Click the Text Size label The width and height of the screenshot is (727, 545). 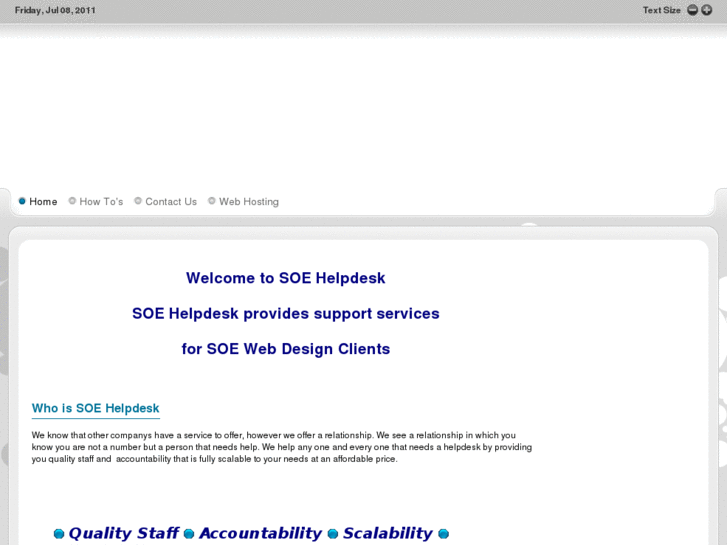point(662,10)
